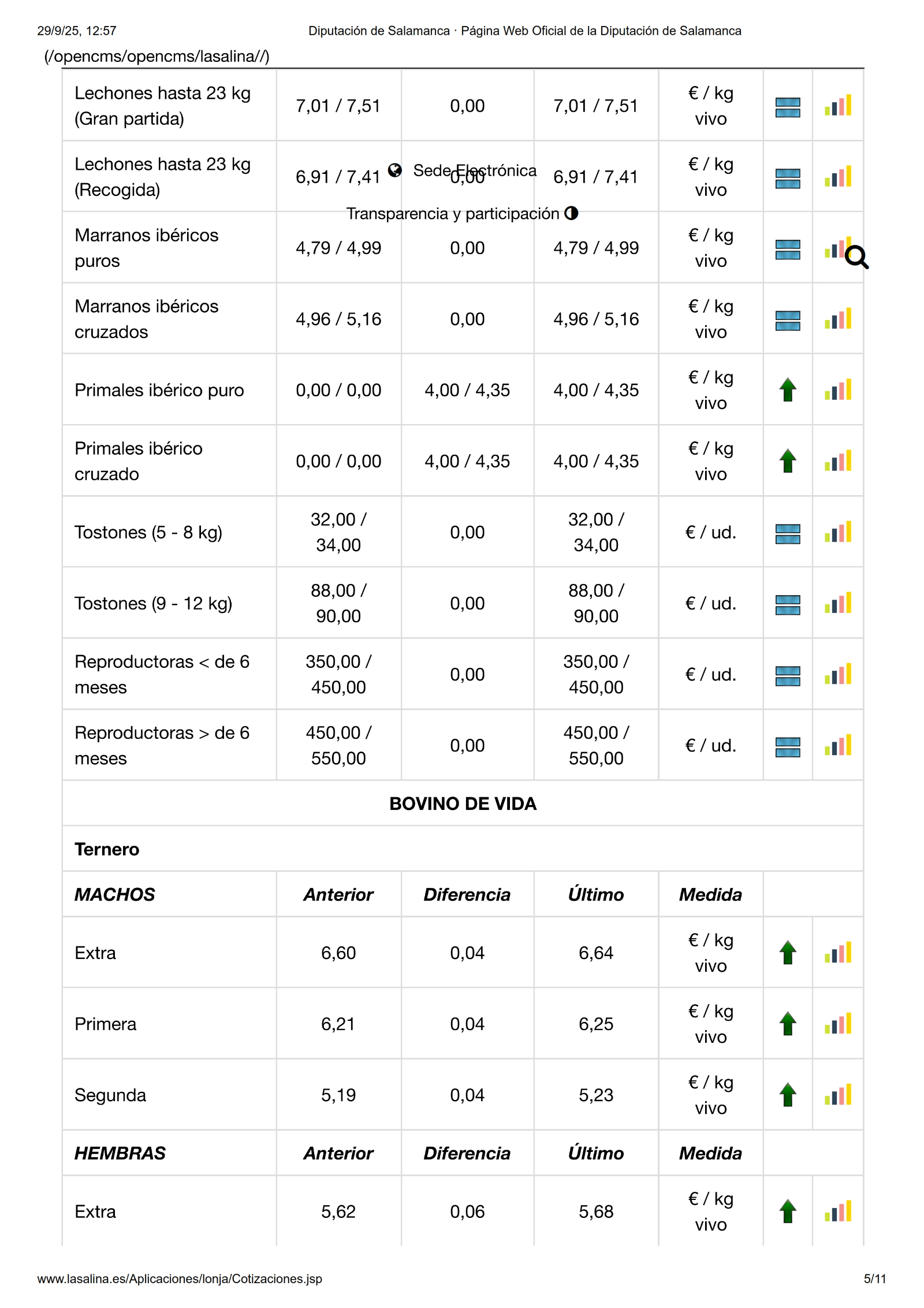This screenshot has height=1308, width=924.
Task: Open chart icon for Tostones (9 - 12 kg)
Action: tap(837, 603)
